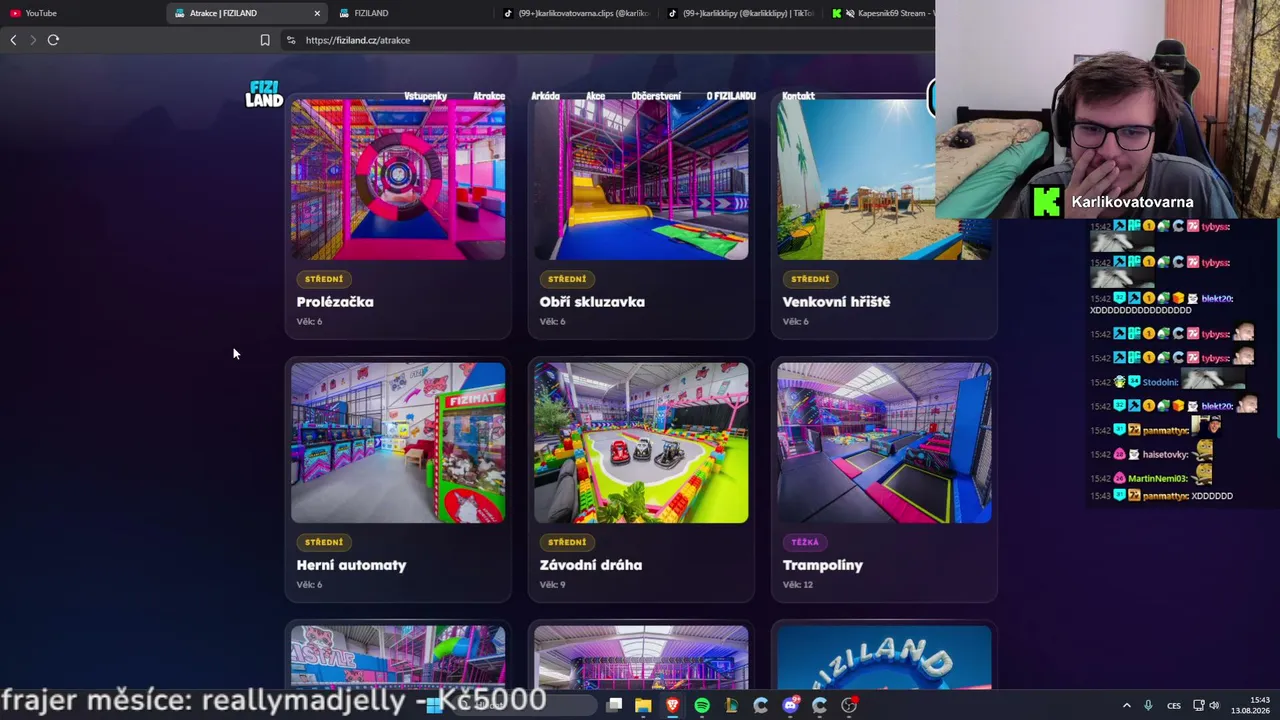The width and height of the screenshot is (1280, 720).
Task: Bookmark the current page
Action: (x=265, y=40)
